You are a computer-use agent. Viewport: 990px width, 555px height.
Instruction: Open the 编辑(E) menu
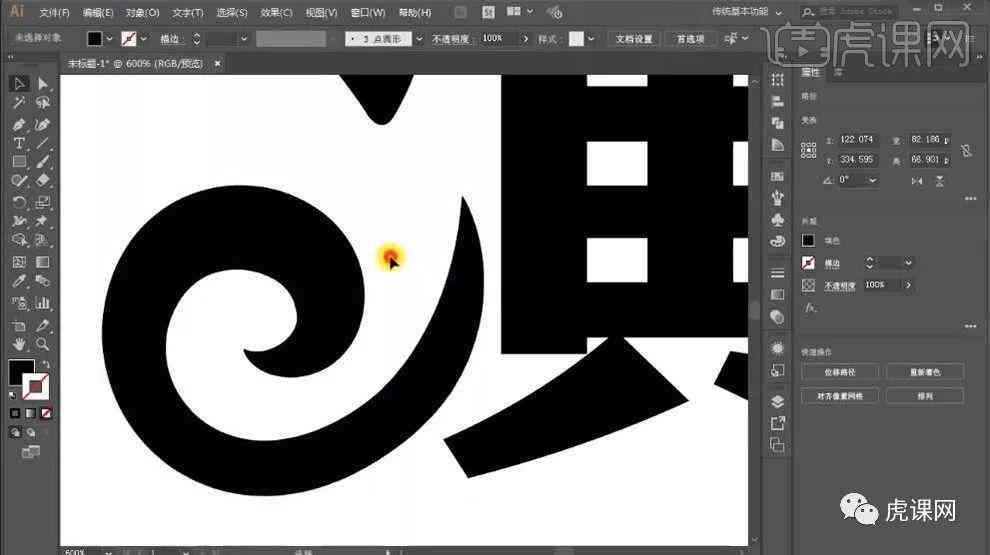[x=98, y=13]
